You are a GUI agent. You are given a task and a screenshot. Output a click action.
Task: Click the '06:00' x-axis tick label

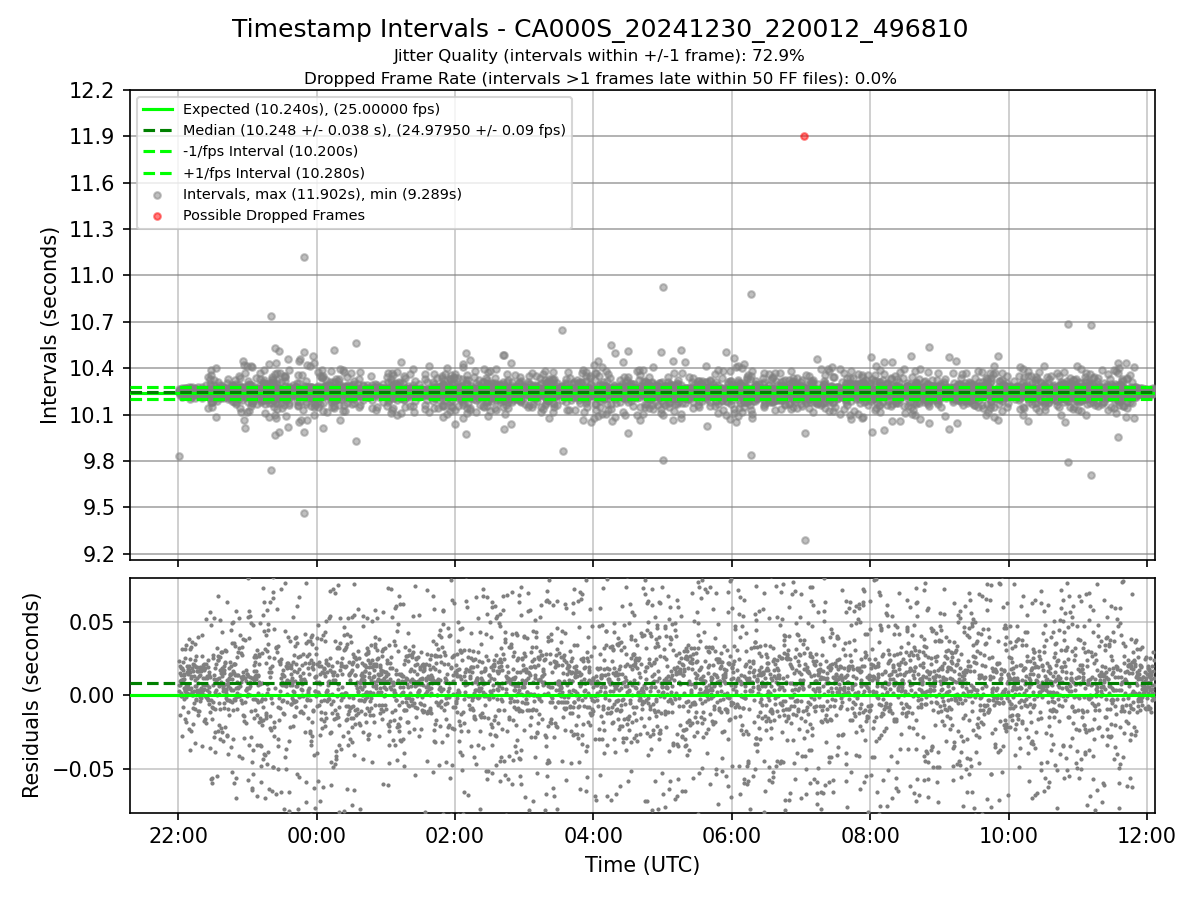[x=731, y=837]
